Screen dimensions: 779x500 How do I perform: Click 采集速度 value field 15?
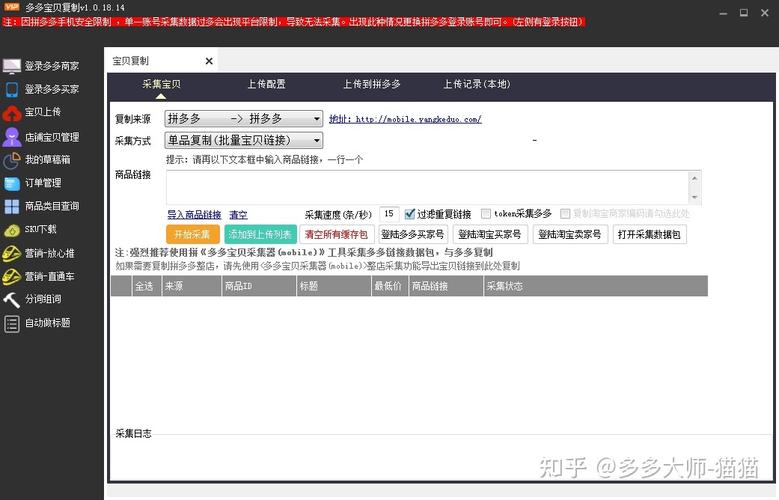tap(389, 214)
